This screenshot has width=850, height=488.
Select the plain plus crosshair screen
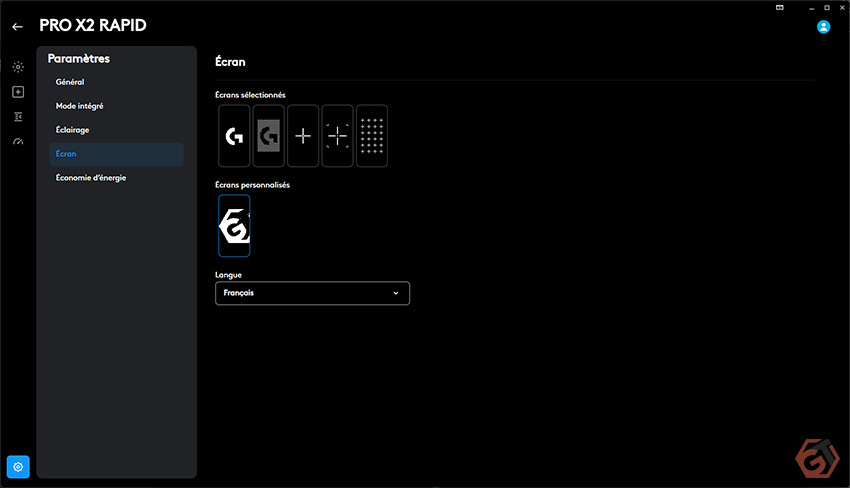tap(303, 136)
